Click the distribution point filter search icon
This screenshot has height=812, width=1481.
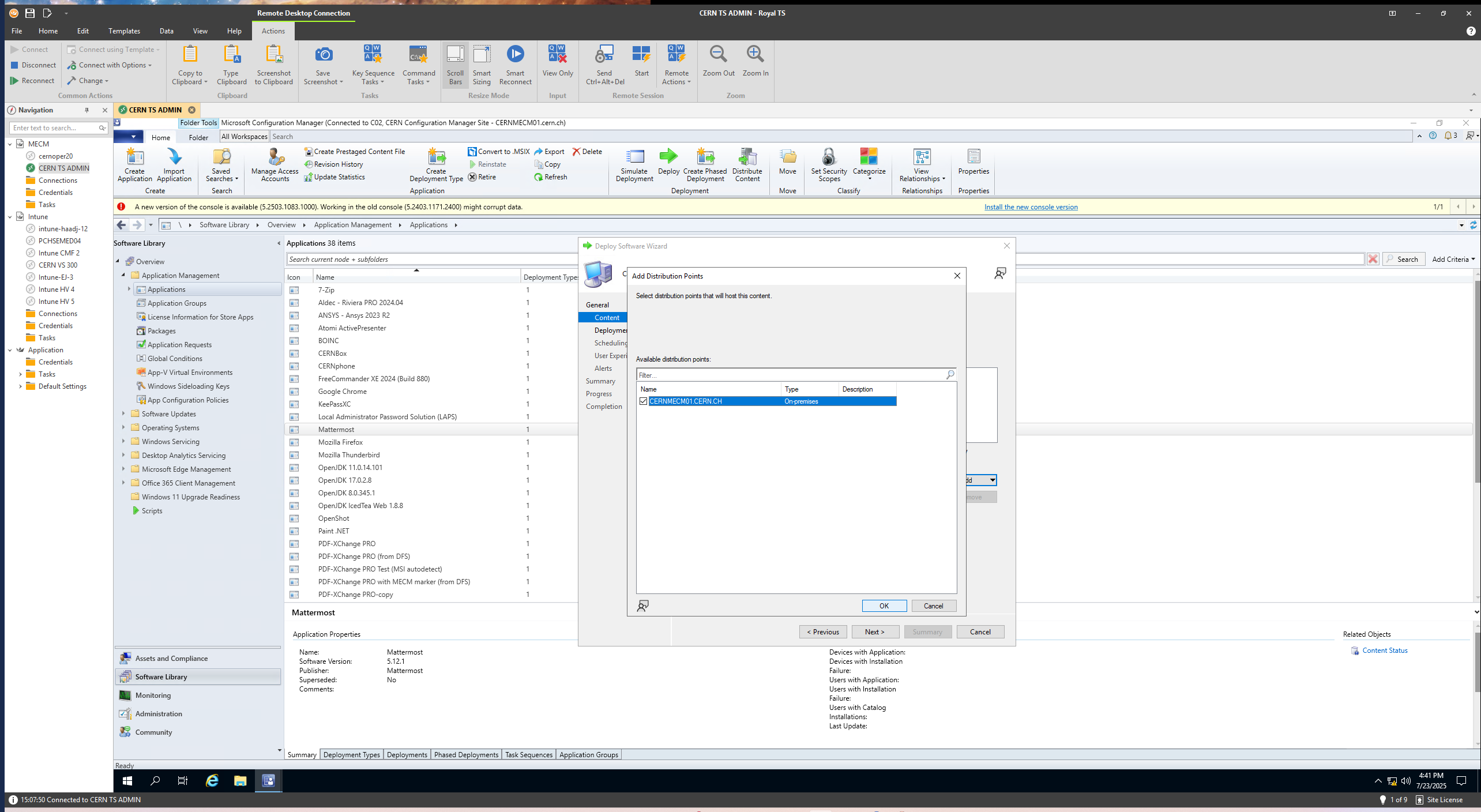click(x=950, y=375)
